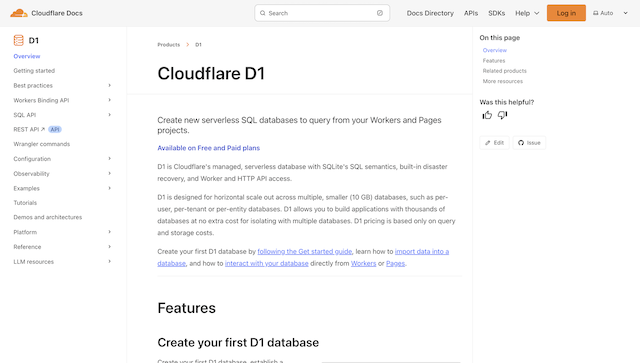Open the Help dropdown menu
Image resolution: width=640 pixels, height=363 pixels.
[527, 13]
